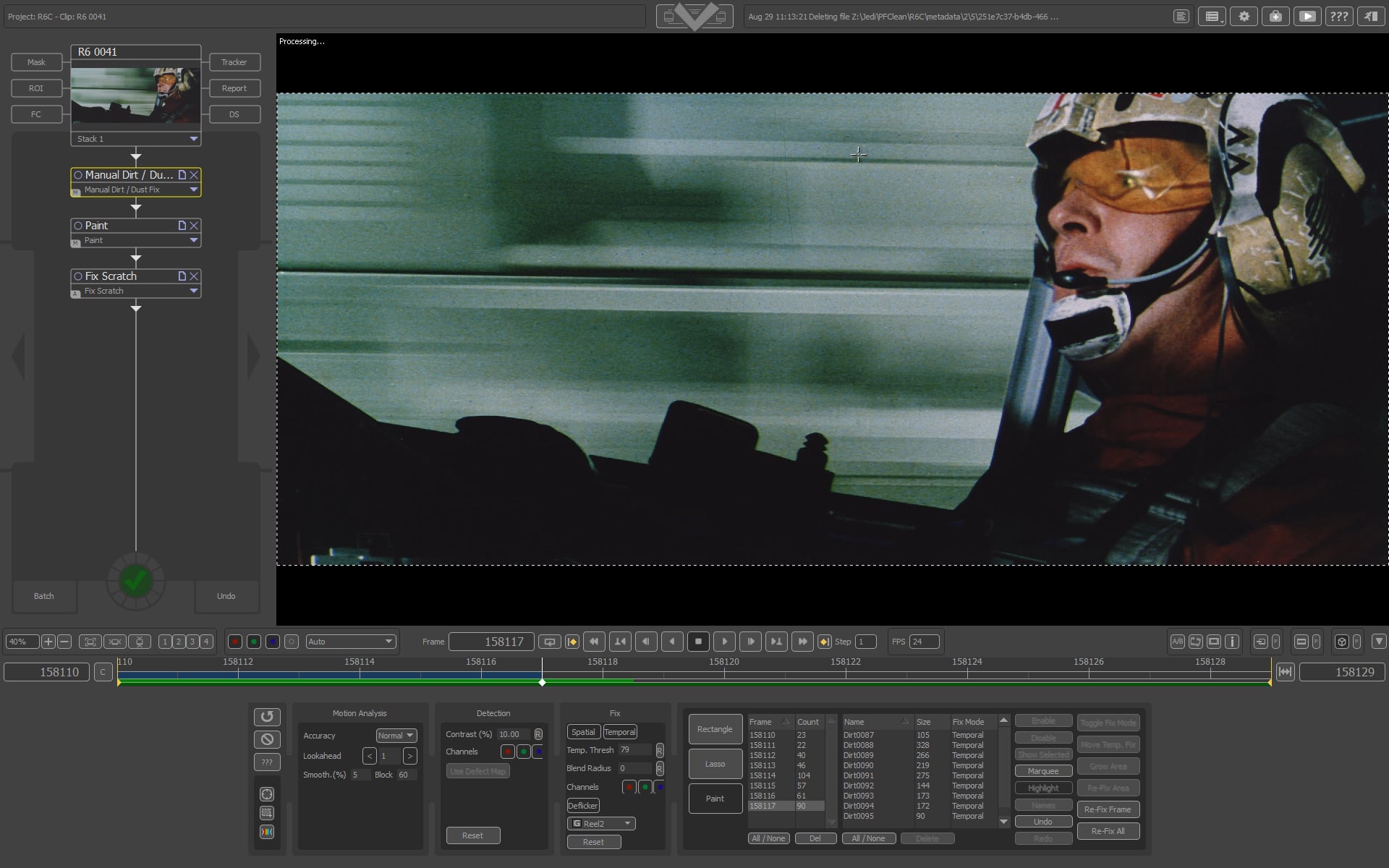1389x868 pixels.
Task: Toggle the green channel view button
Action: tap(254, 642)
